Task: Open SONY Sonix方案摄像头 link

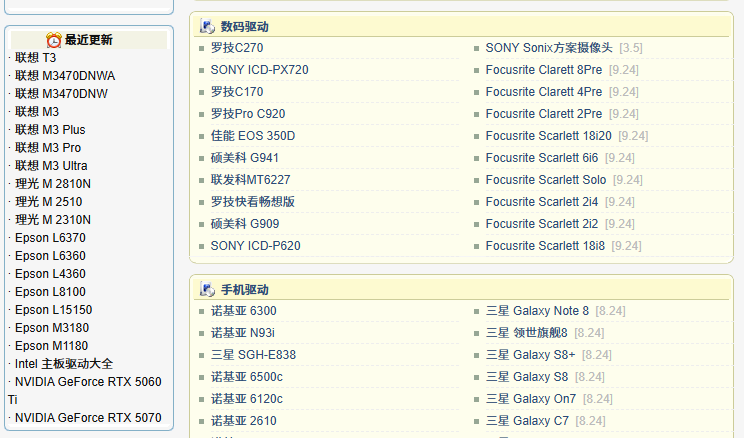Action: 549,48
